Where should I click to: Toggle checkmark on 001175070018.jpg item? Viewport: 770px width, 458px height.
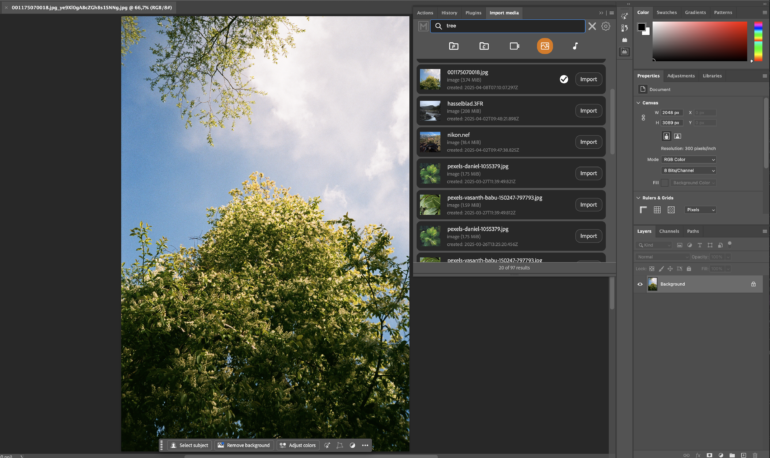pos(563,79)
